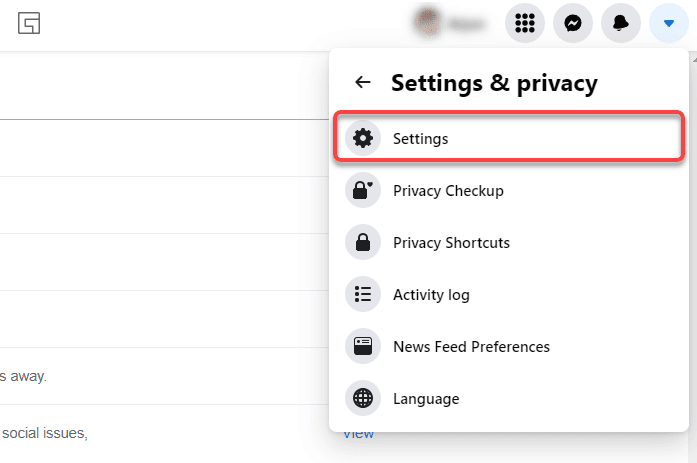
Task: Click the gear icon beside Settings
Action: 363,139
